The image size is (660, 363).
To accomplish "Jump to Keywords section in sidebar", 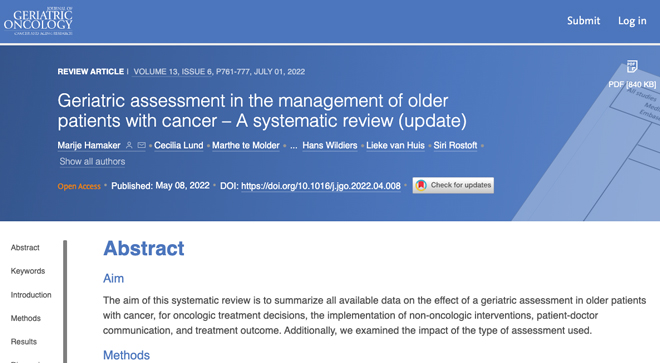I will [28, 271].
